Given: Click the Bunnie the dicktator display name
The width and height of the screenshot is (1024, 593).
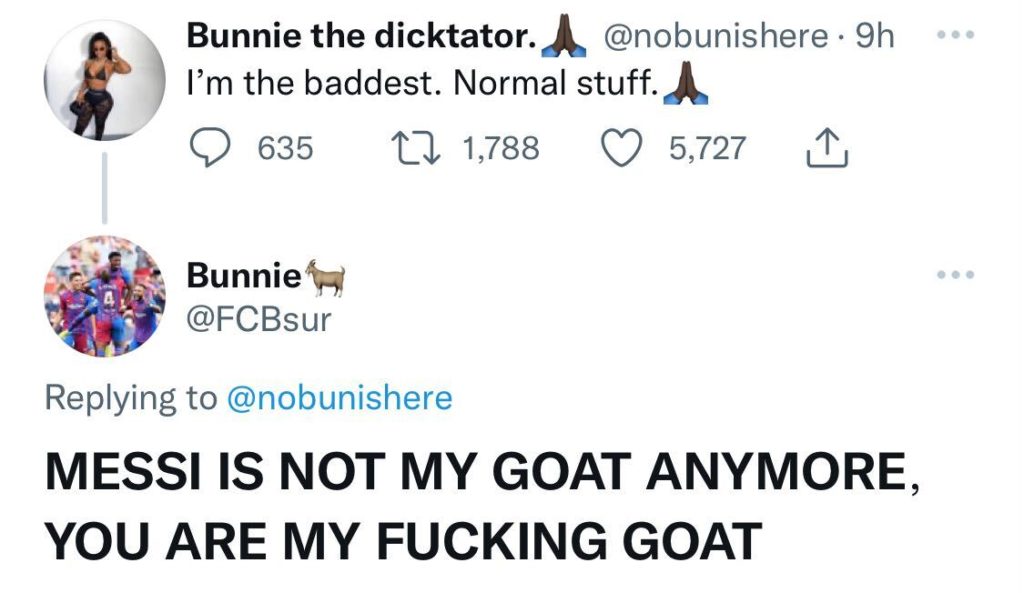Looking at the screenshot, I should 360,37.
